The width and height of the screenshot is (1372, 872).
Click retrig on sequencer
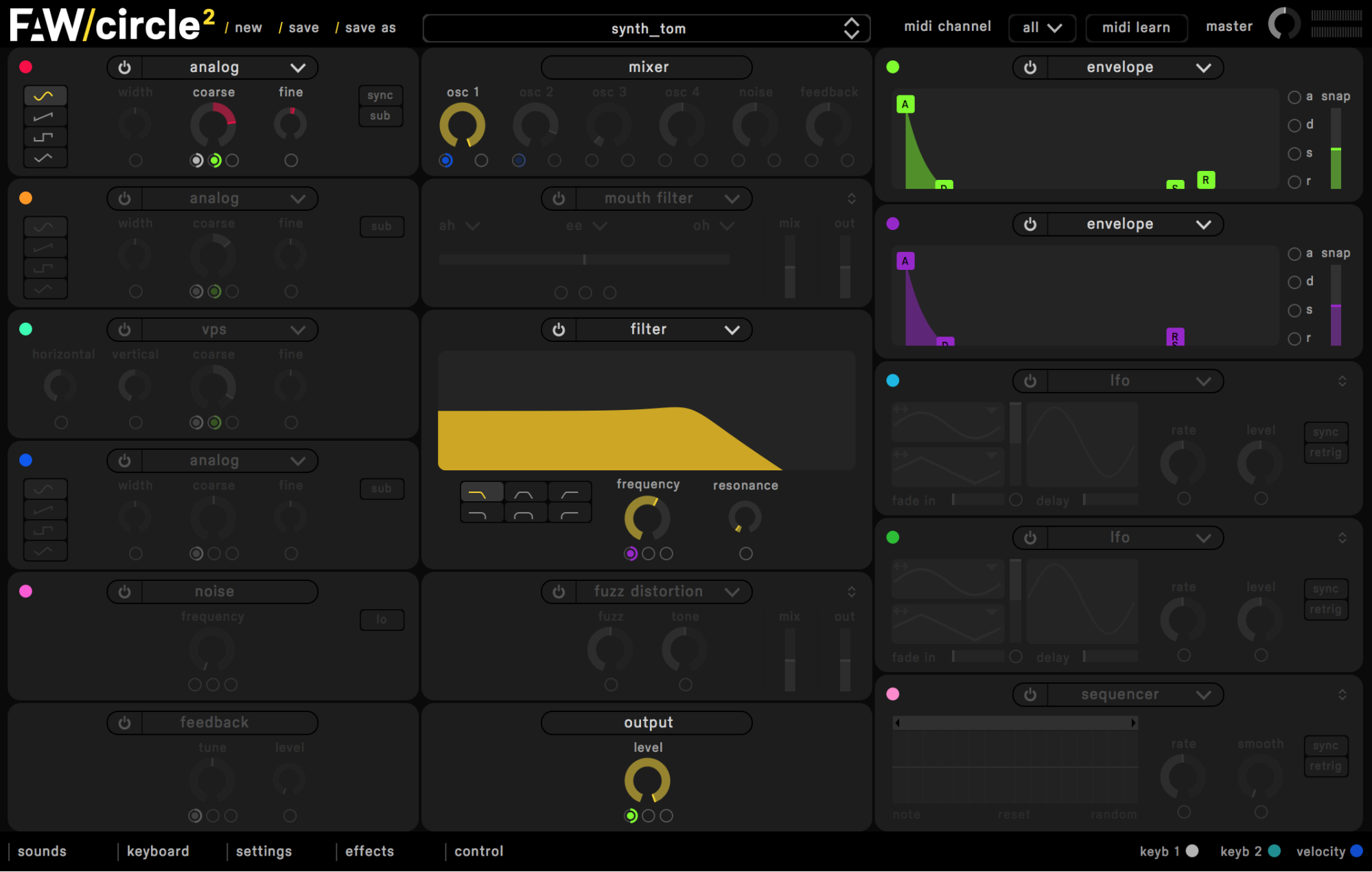coord(1326,766)
